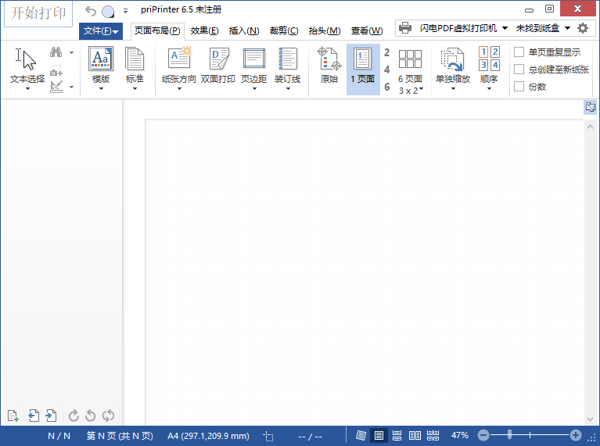Check the 份数 copies checkbox

tap(518, 87)
